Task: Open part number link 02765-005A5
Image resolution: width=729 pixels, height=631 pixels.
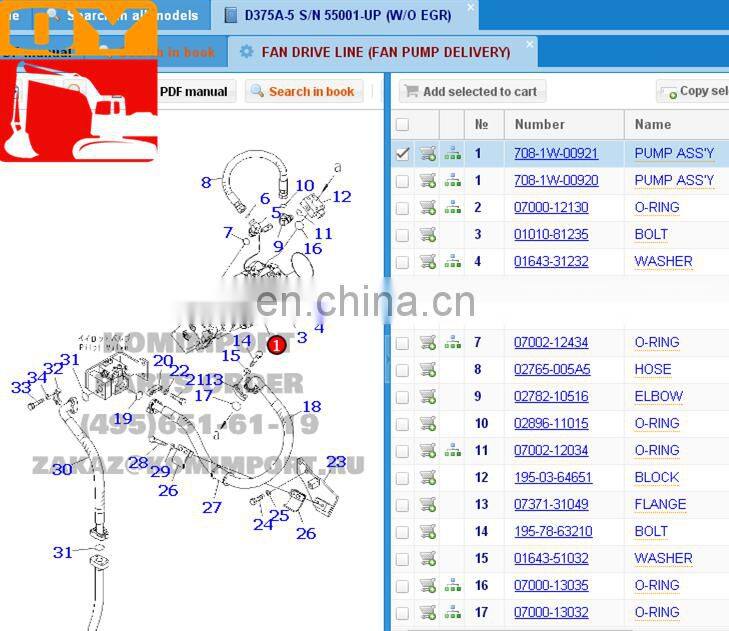Action: click(552, 370)
